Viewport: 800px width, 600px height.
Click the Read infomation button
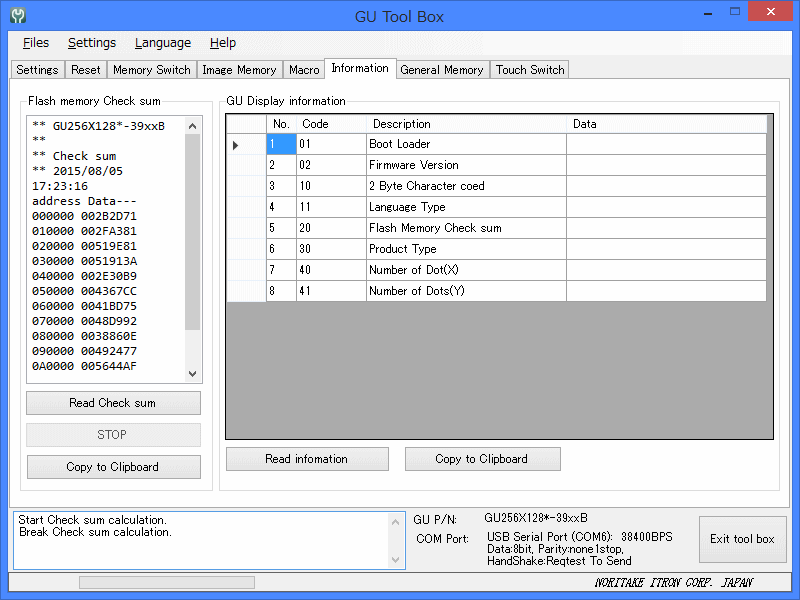click(306, 459)
